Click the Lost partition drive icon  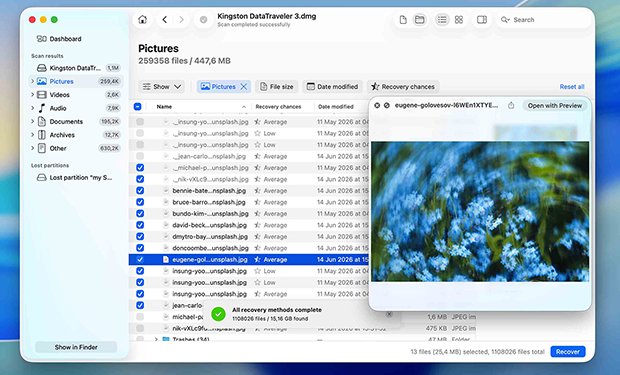tap(42, 178)
